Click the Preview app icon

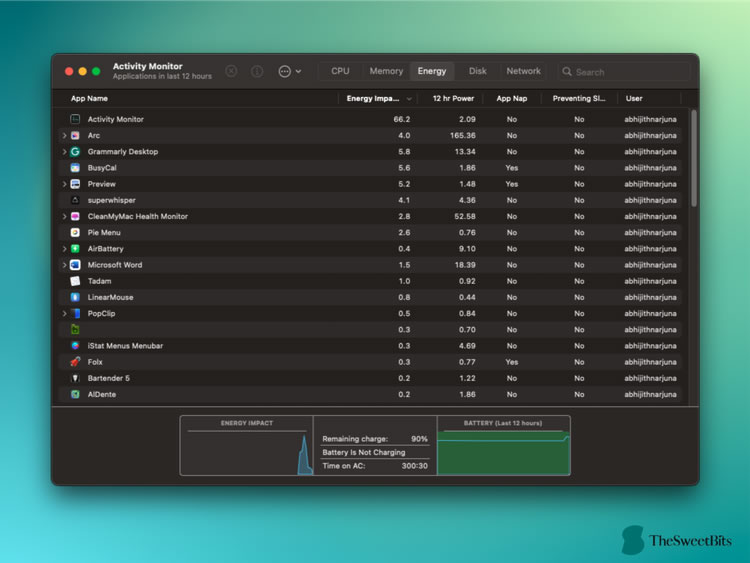pos(75,184)
